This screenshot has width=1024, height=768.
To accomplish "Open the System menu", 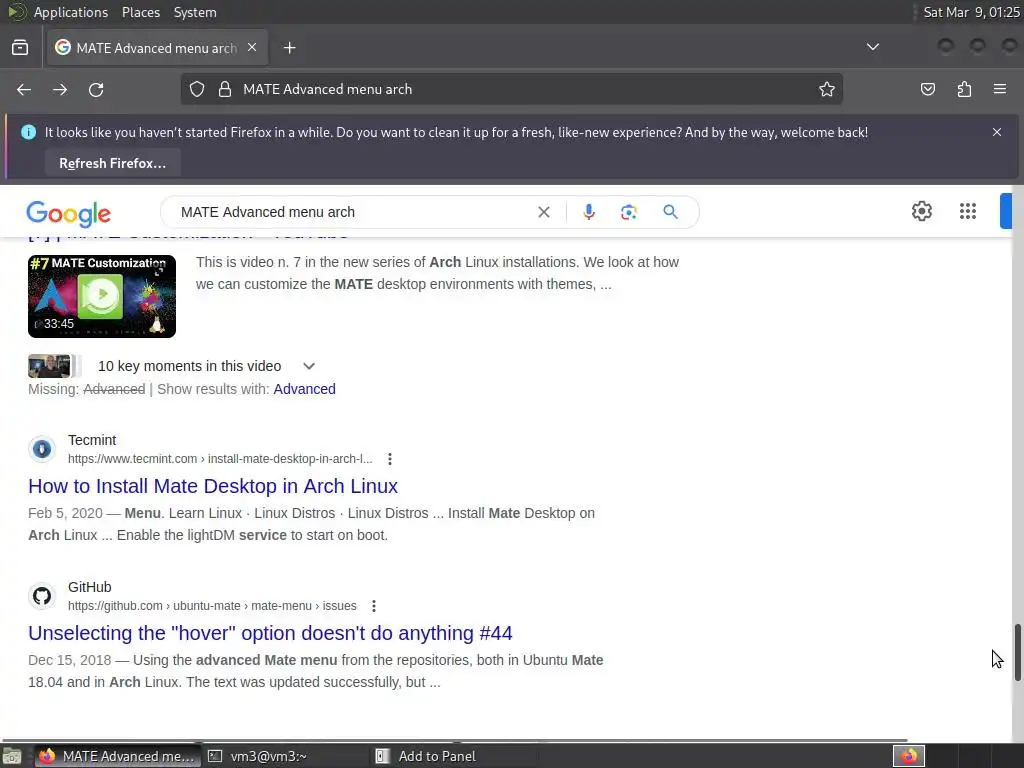I will pos(195,12).
